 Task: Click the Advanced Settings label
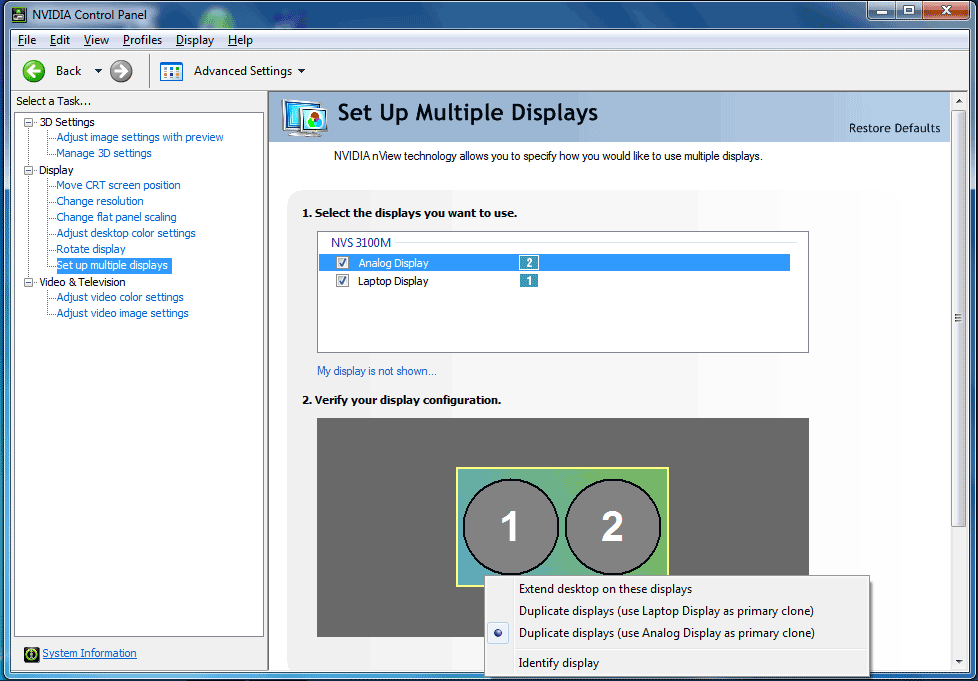pos(243,71)
